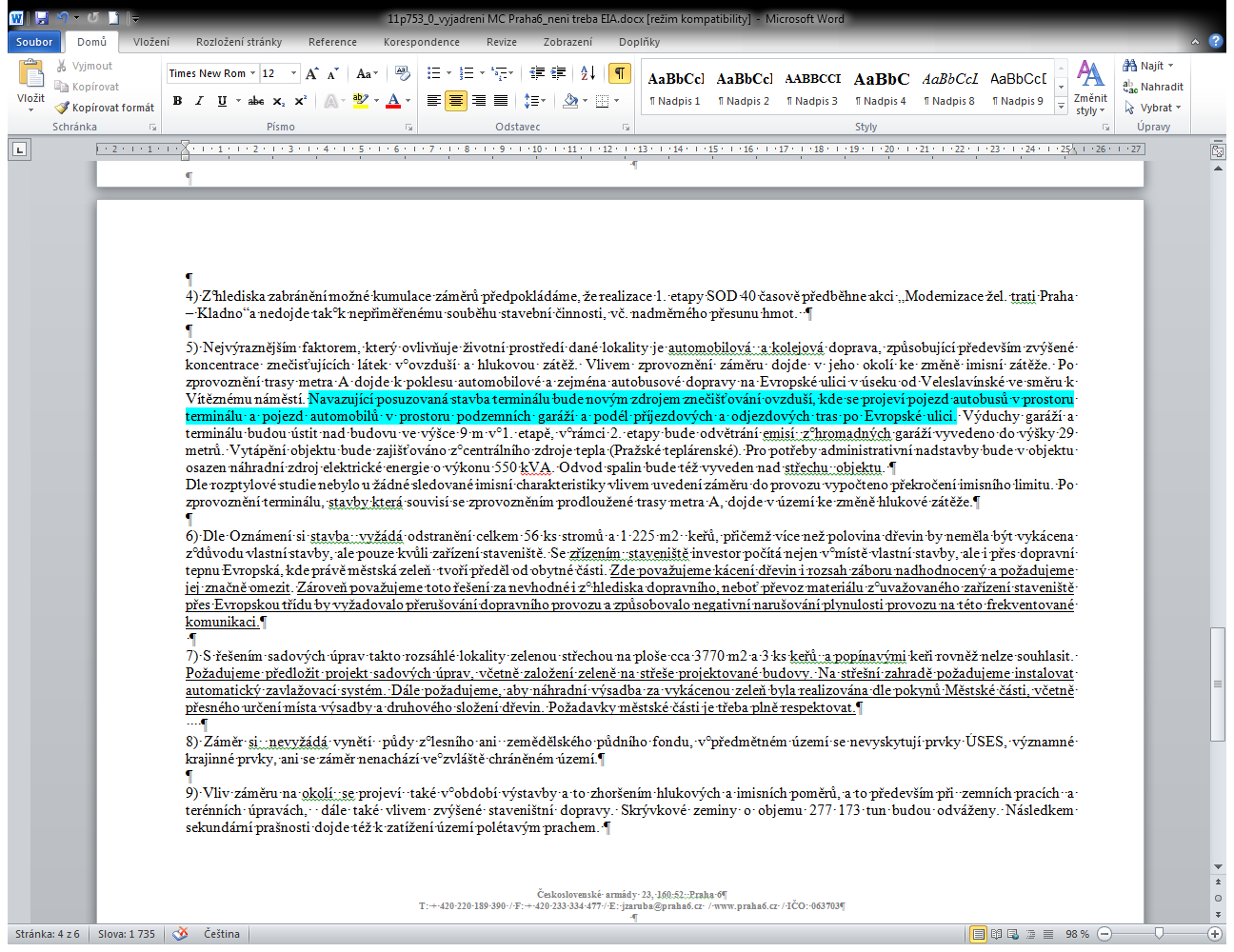The image size is (1234, 952).
Task: Toggle underline formatting
Action: 222,101
